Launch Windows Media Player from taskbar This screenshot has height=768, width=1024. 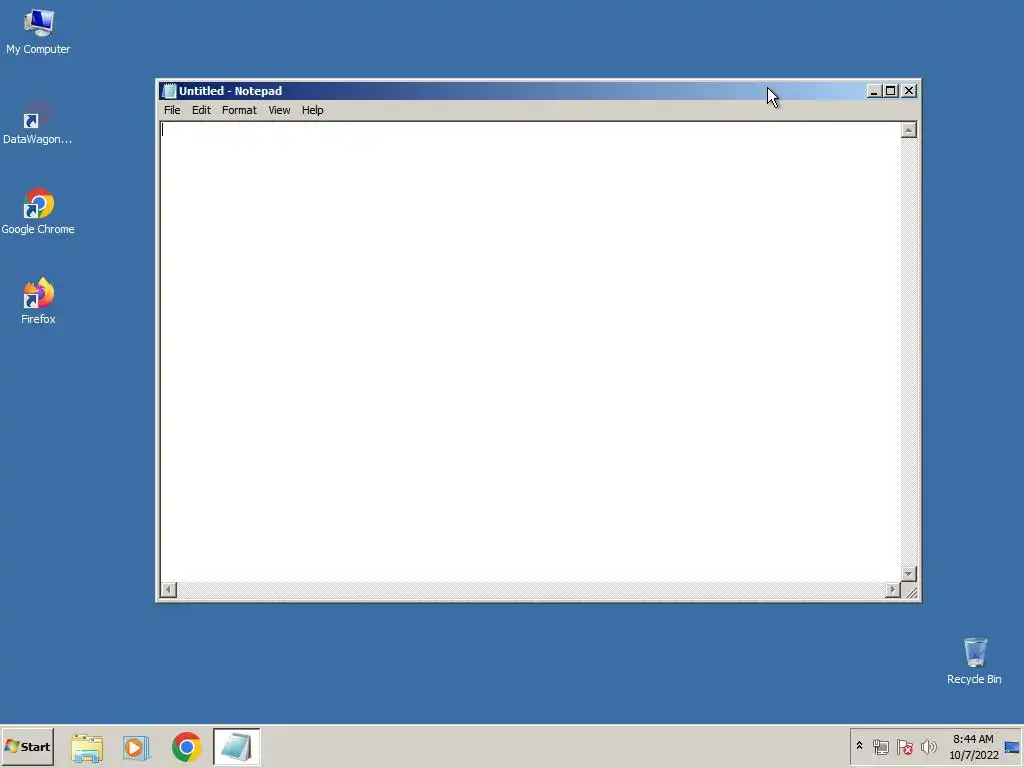tap(136, 747)
